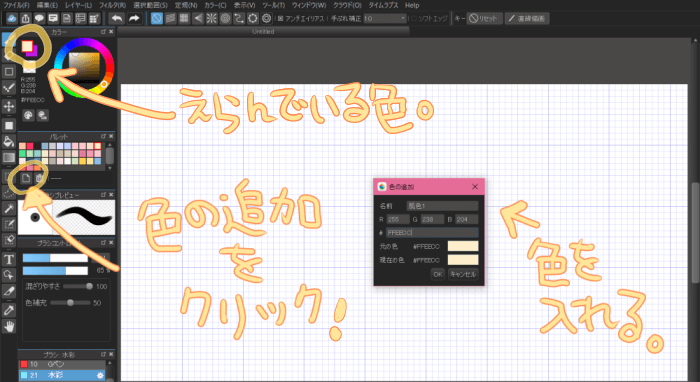Click the color palette icon below hex code
The image size is (700, 382).
coord(28,115)
